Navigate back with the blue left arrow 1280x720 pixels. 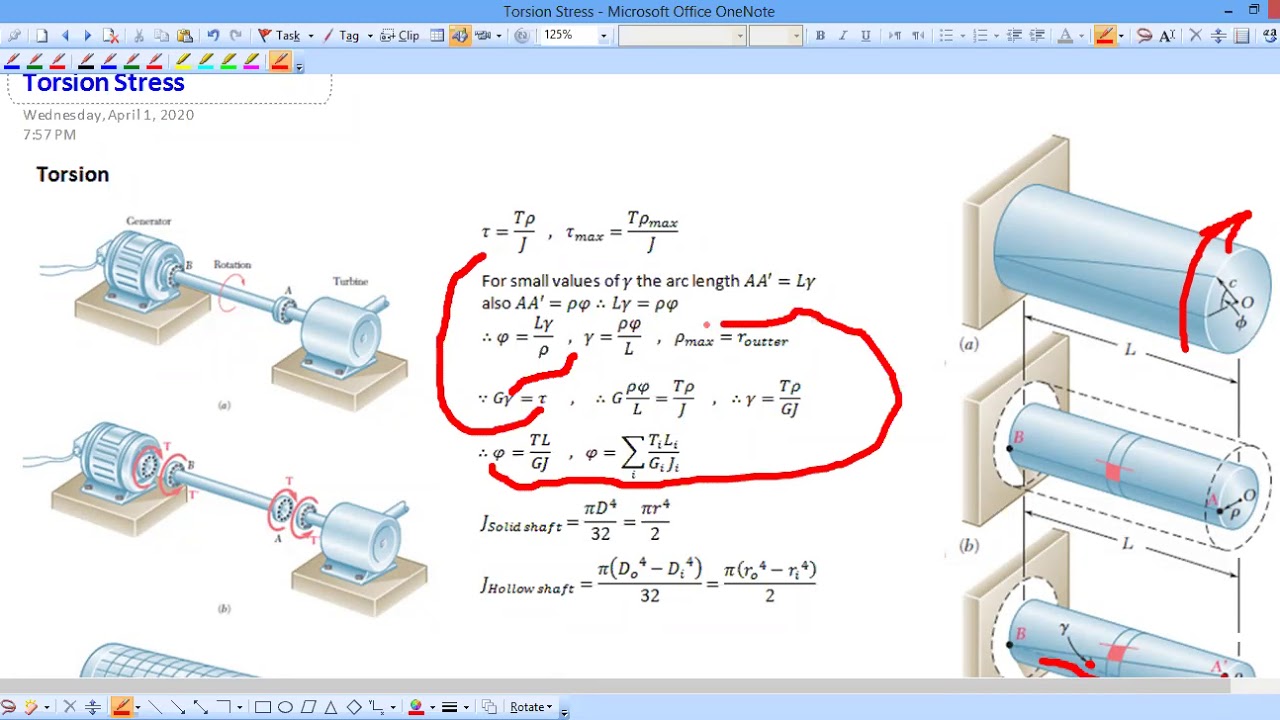pos(65,35)
